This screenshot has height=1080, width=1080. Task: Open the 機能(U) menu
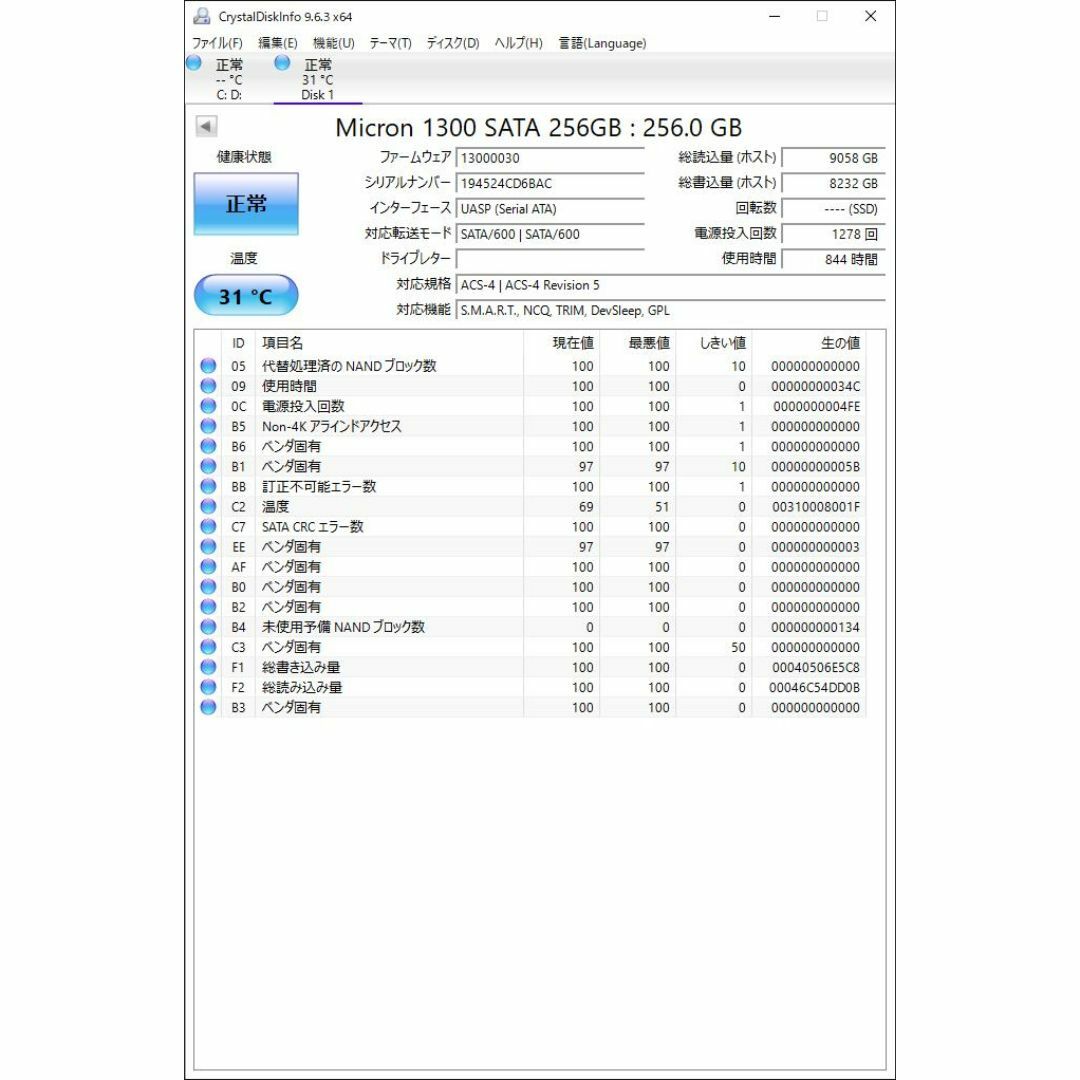tap(333, 43)
